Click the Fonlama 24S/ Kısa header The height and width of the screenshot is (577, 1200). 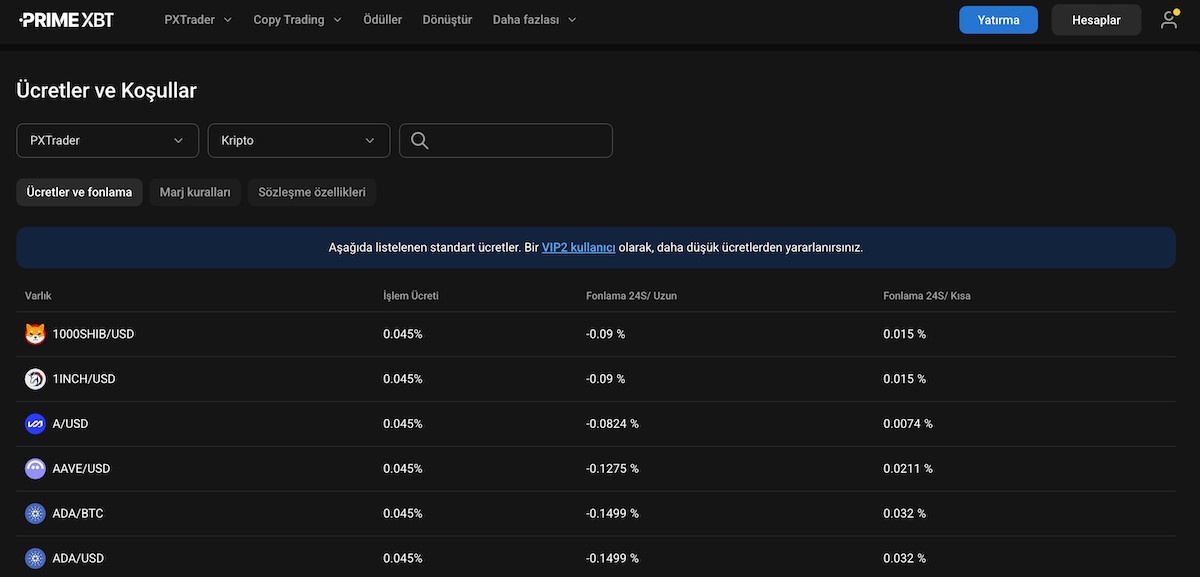927,296
